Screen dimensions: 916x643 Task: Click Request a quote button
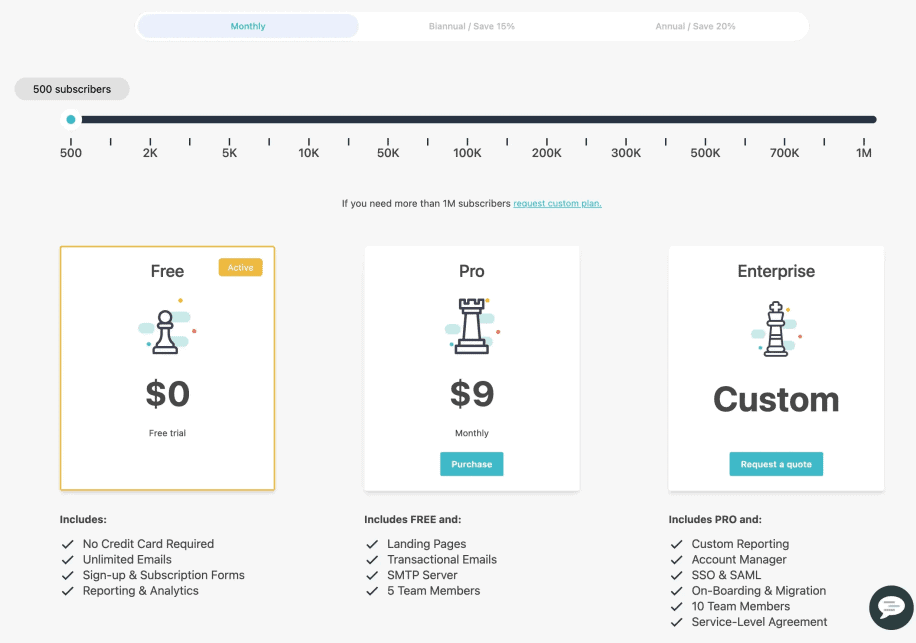pos(775,464)
